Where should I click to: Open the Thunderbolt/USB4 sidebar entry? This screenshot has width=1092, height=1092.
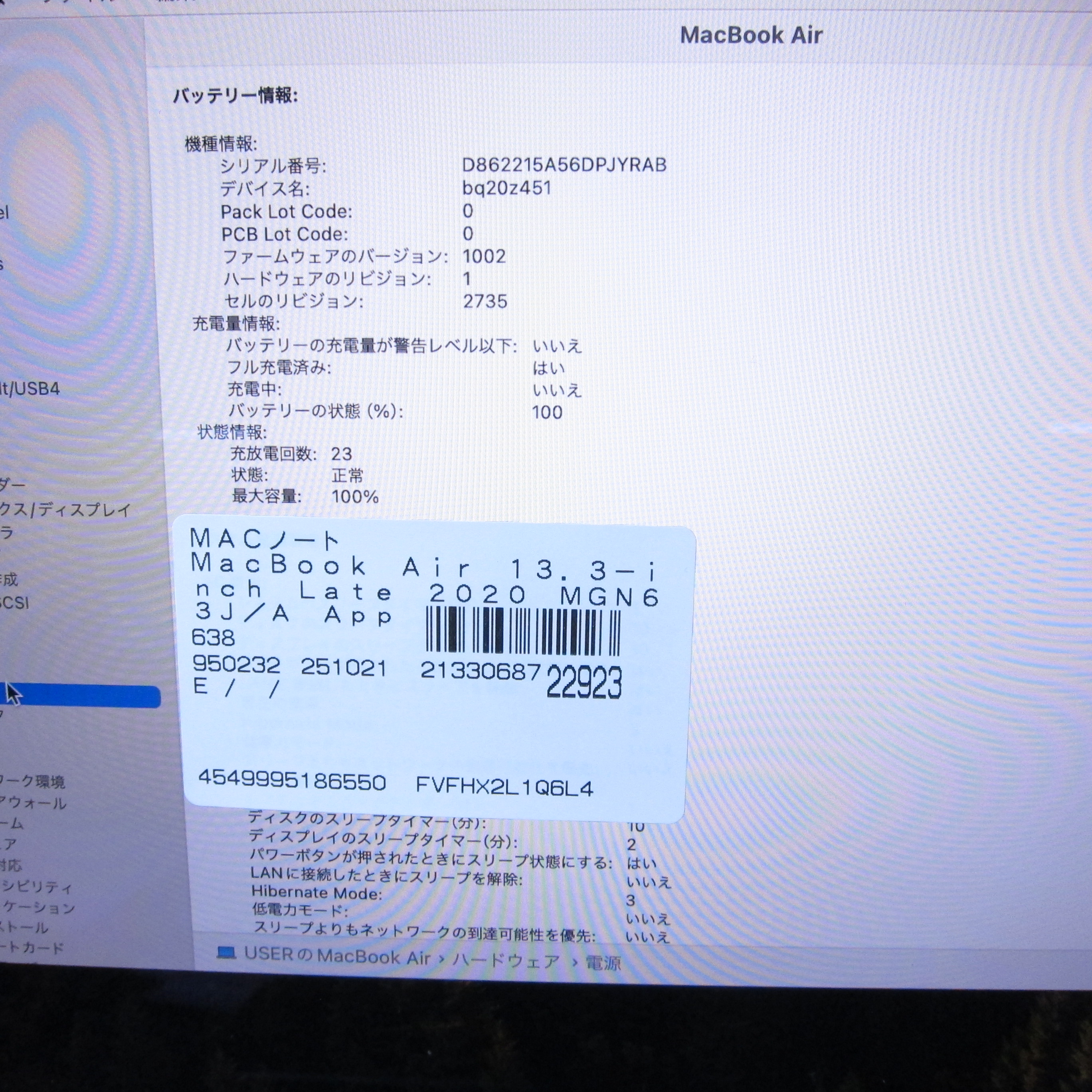[x=30, y=389]
